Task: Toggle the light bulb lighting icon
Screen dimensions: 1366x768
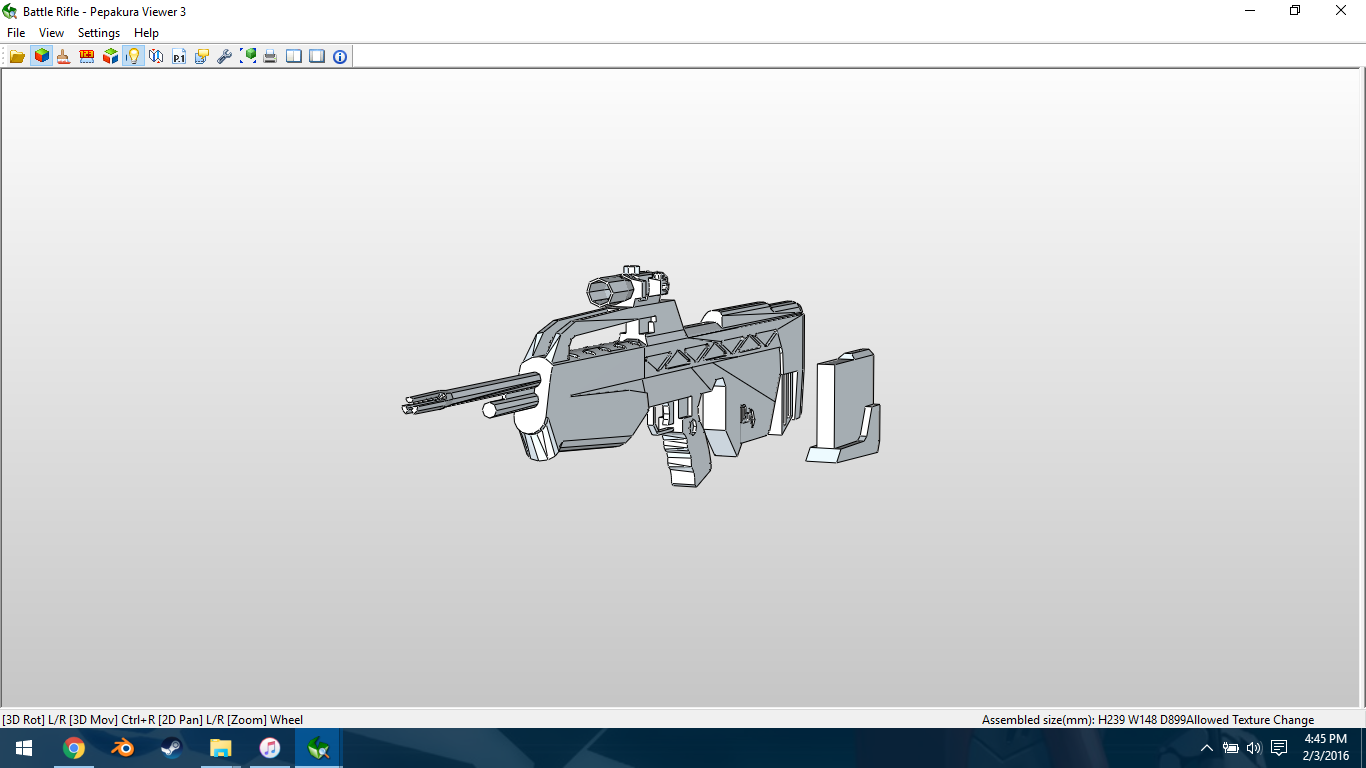Action: tap(133, 56)
